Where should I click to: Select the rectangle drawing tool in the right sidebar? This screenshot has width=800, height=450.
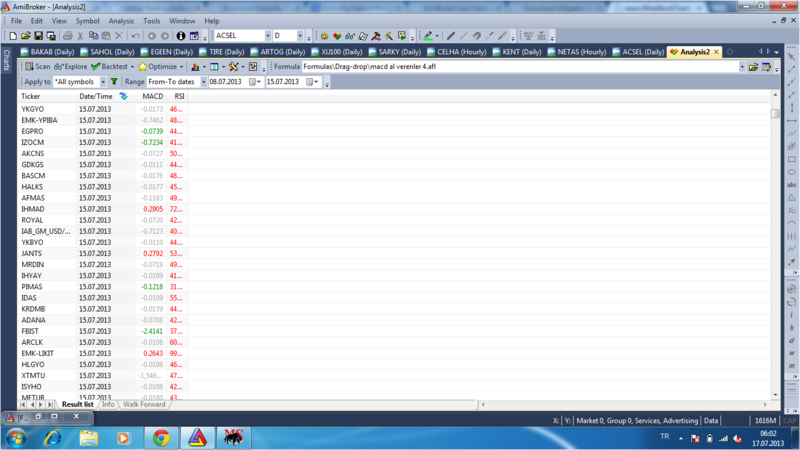pyautogui.click(x=791, y=159)
